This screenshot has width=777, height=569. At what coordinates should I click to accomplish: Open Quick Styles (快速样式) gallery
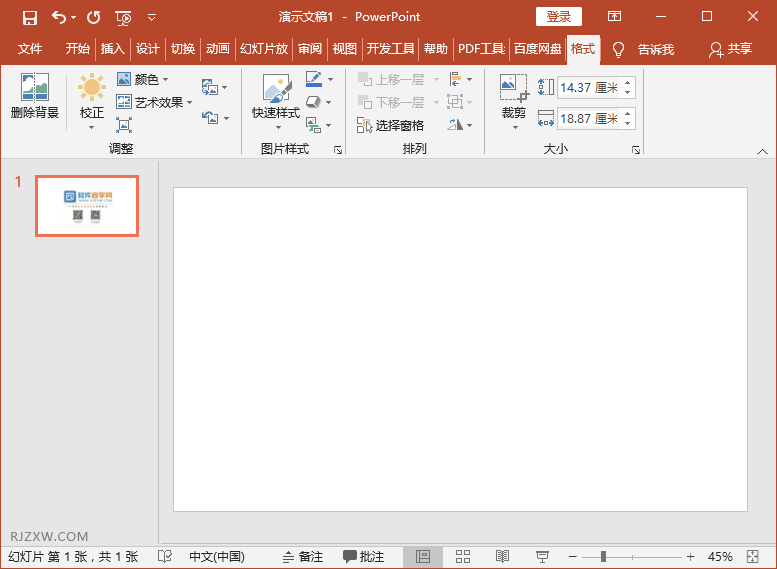[275, 90]
